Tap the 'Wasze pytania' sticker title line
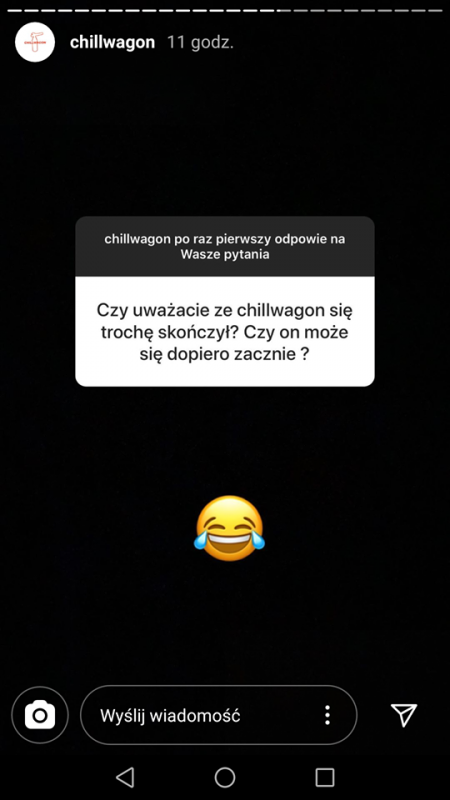The width and height of the screenshot is (450, 800). point(225,254)
